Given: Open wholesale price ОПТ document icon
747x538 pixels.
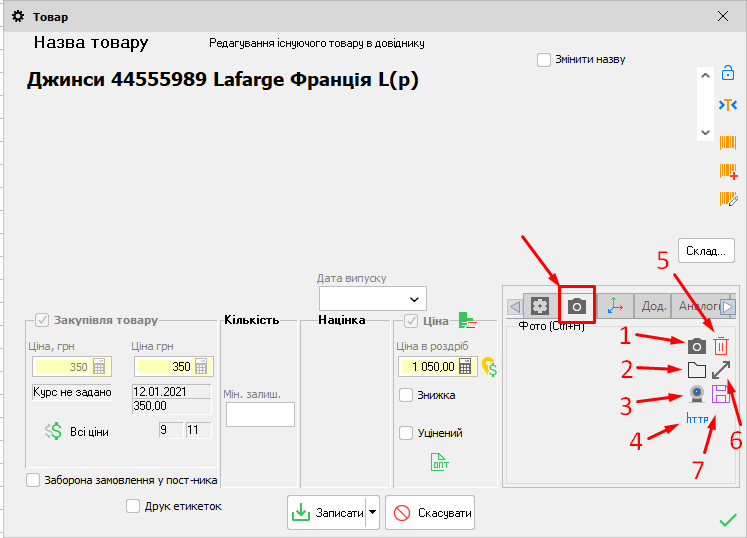Looking at the screenshot, I should point(439,462).
